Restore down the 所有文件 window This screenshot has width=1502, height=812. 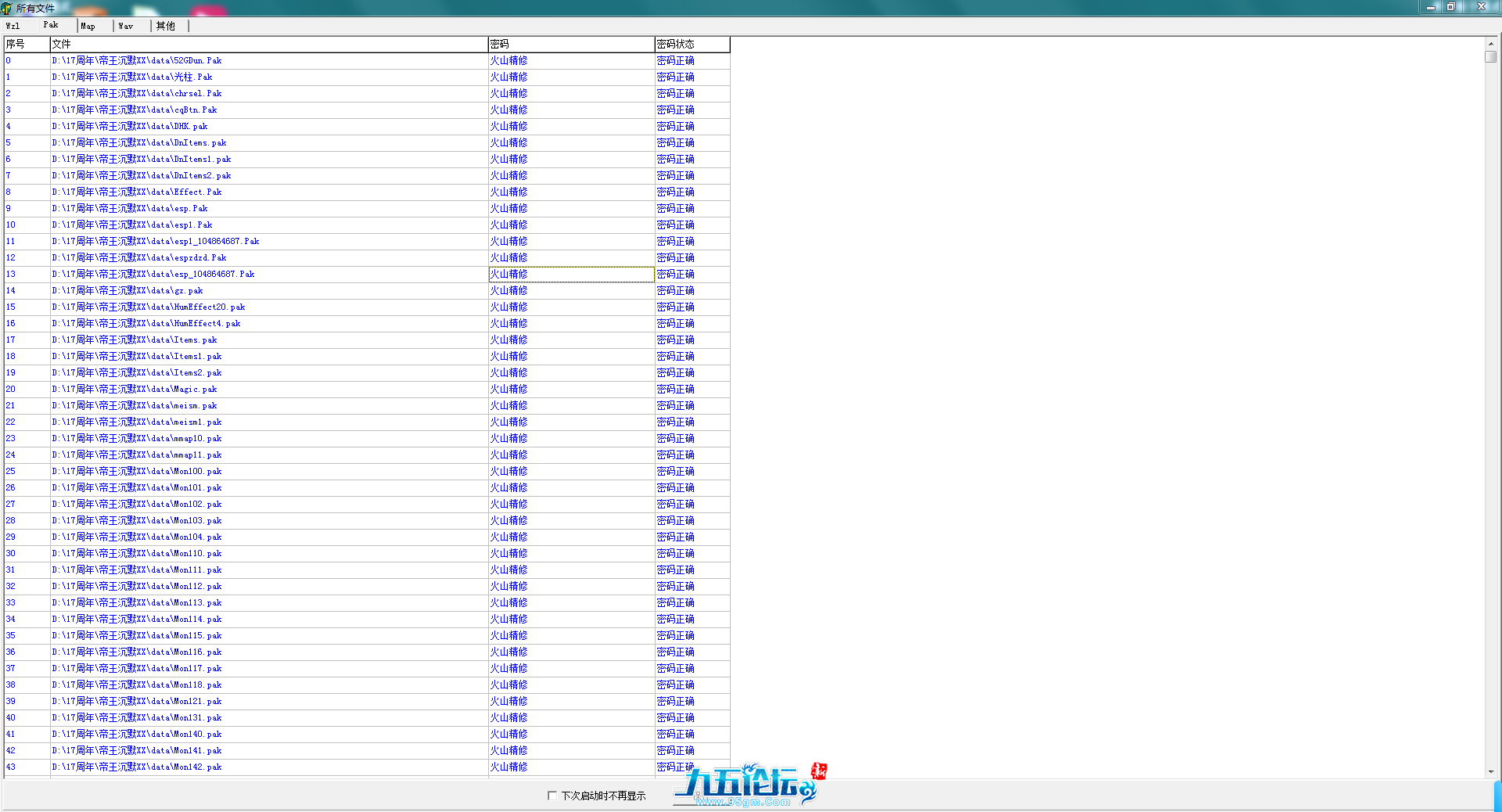click(1450, 7)
